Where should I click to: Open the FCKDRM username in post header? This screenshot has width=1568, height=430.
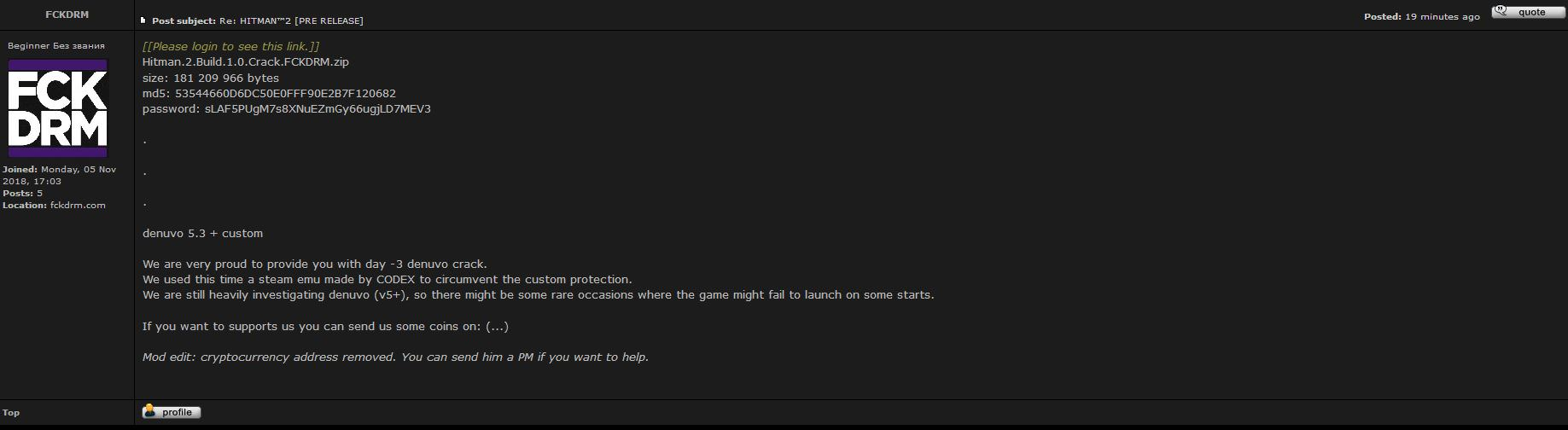(x=67, y=15)
